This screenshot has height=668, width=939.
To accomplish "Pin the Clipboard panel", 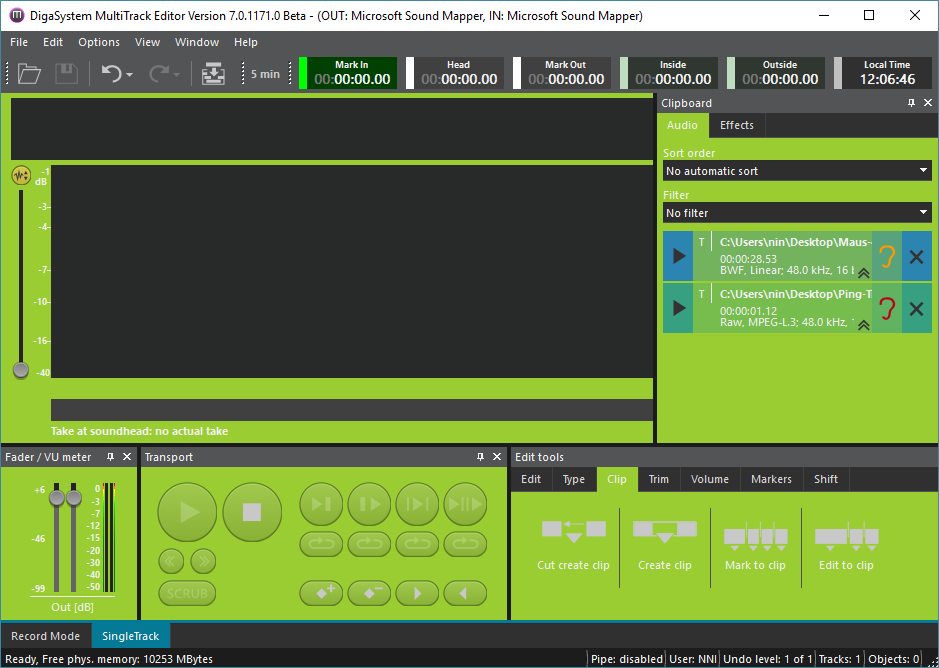I will point(911,103).
